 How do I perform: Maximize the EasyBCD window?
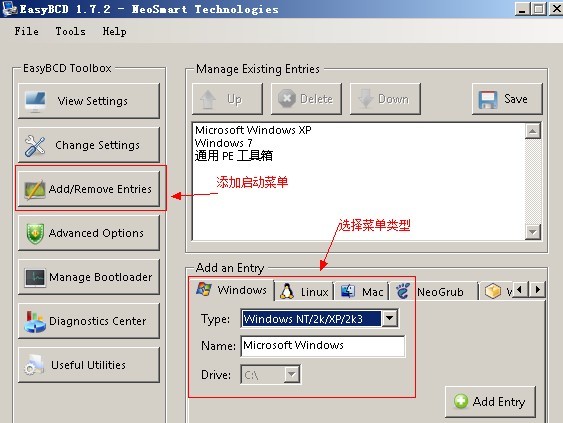[x=539, y=9]
